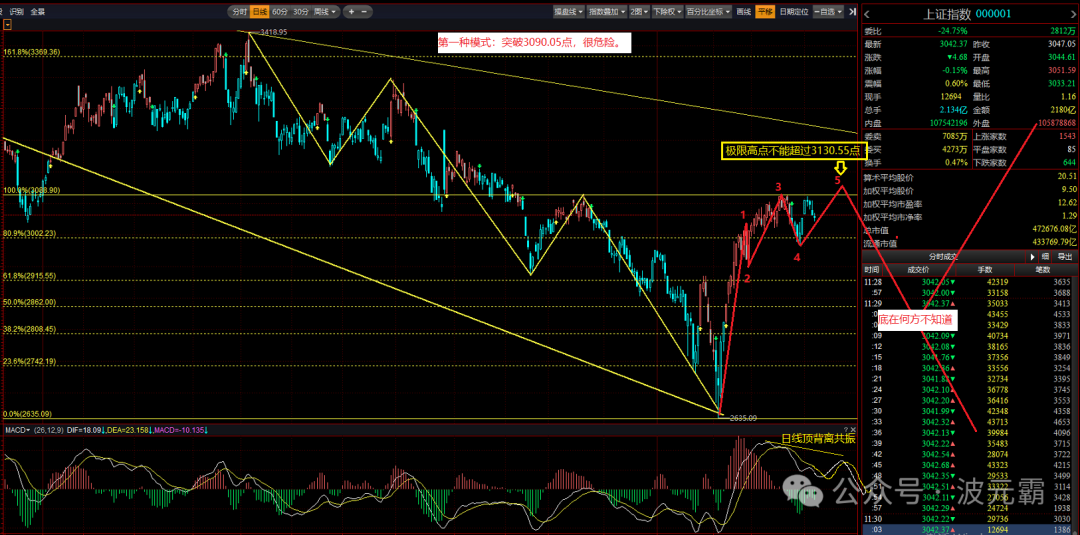Click 0.0%(2635.09) Fibonacci level label
Screen dimensions: 1080x535
(28, 414)
